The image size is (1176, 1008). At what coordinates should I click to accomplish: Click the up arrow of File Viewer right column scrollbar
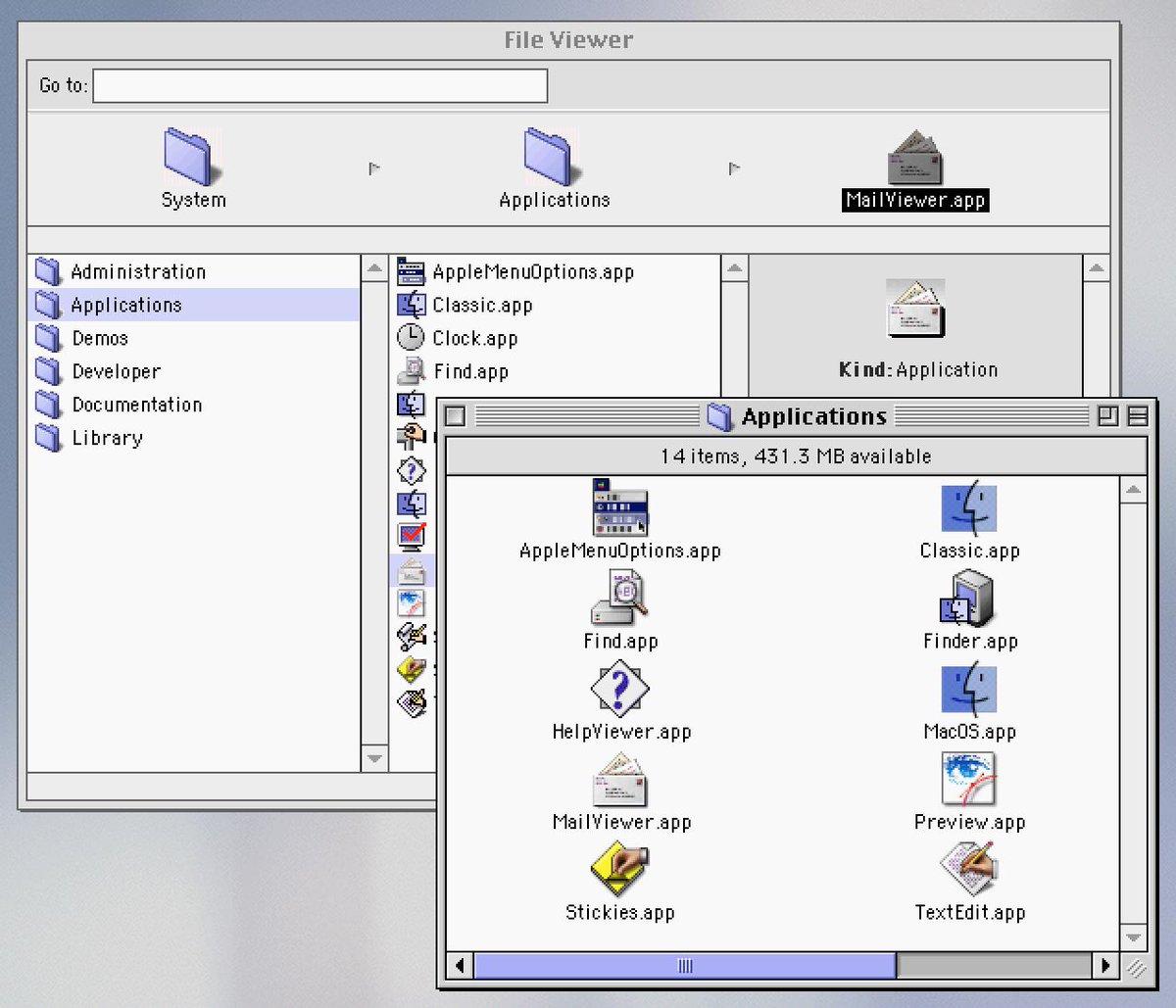tap(1097, 268)
